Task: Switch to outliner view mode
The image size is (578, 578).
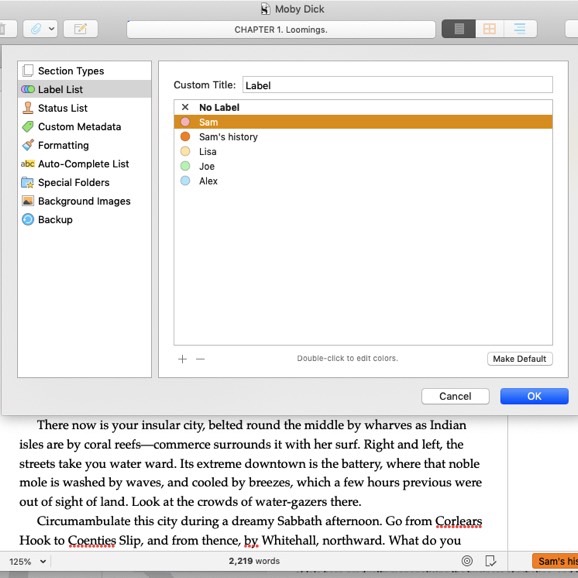Action: (520, 29)
